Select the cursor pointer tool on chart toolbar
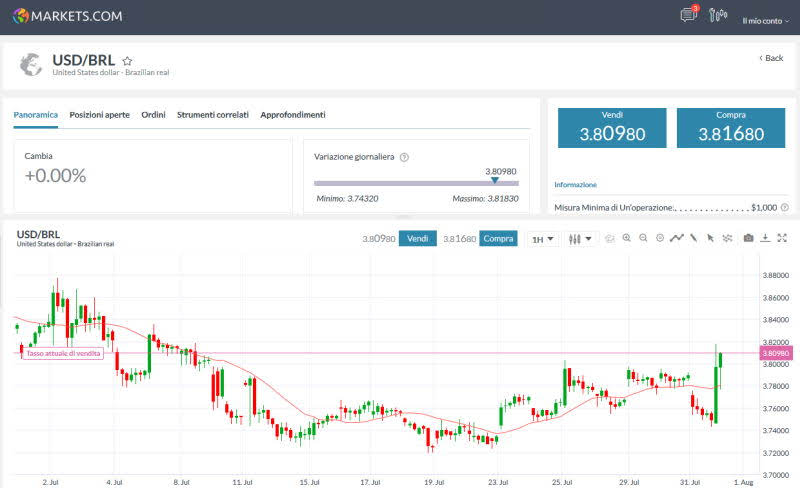This screenshot has width=800, height=488. (710, 238)
